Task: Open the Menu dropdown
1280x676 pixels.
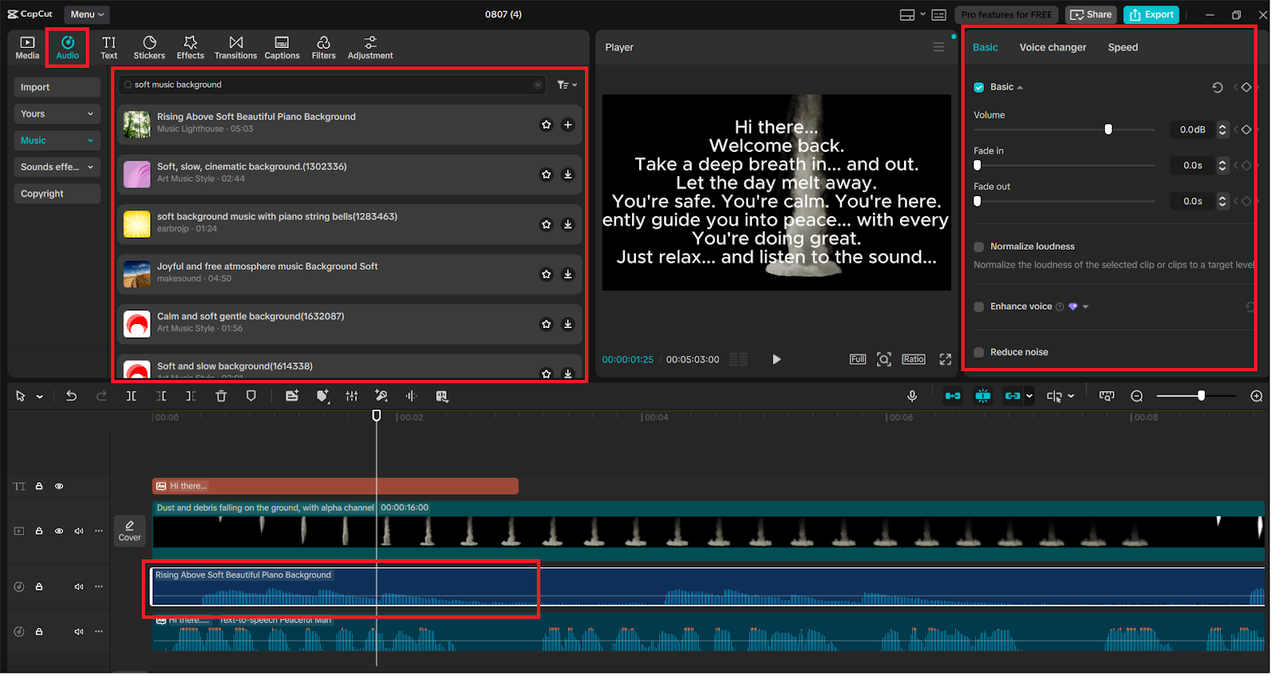Action: point(87,15)
